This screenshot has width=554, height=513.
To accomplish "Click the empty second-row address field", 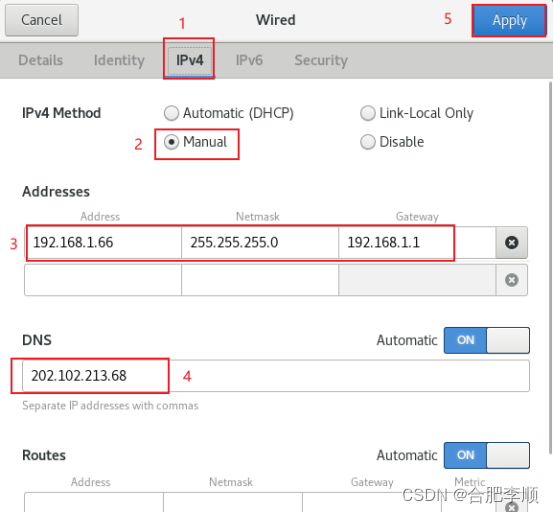I will [x=103, y=280].
